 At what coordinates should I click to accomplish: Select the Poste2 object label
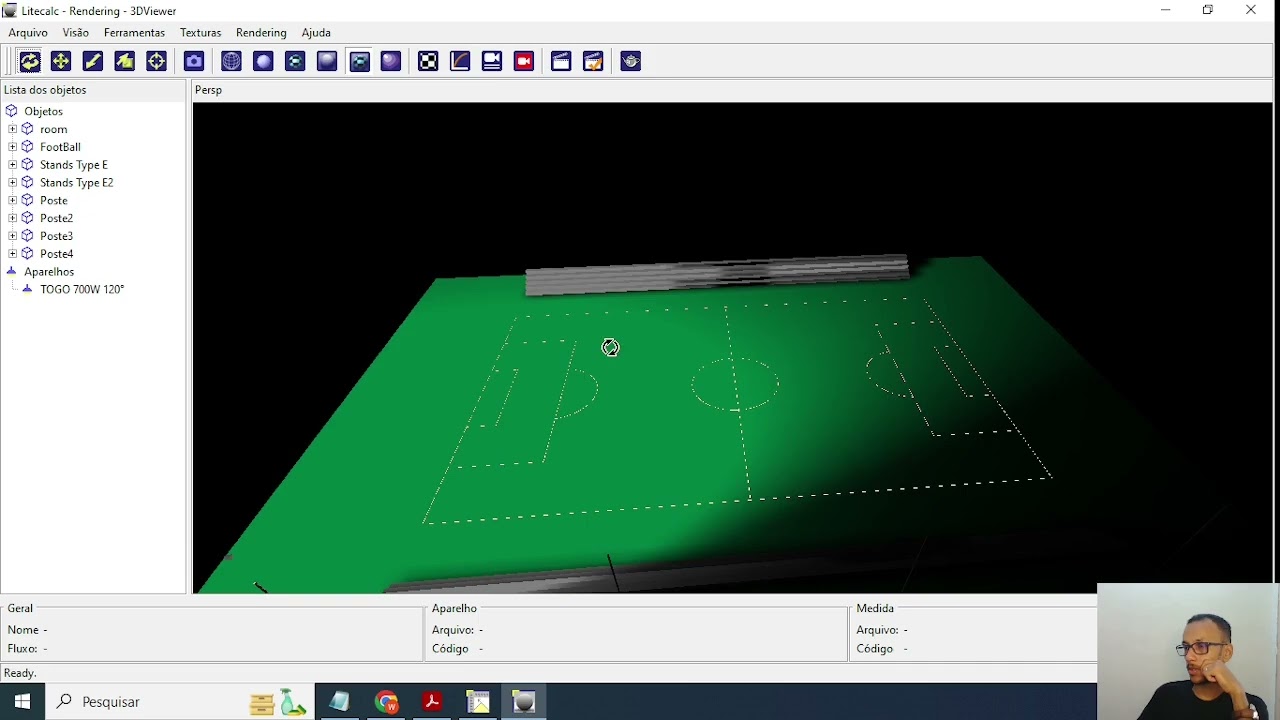point(57,218)
